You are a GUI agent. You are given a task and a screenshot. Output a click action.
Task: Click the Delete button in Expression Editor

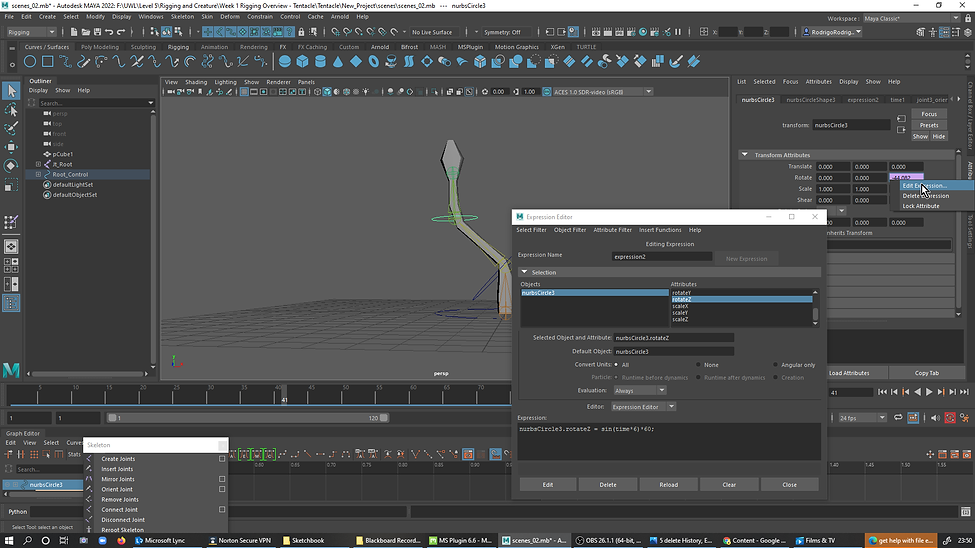click(608, 485)
